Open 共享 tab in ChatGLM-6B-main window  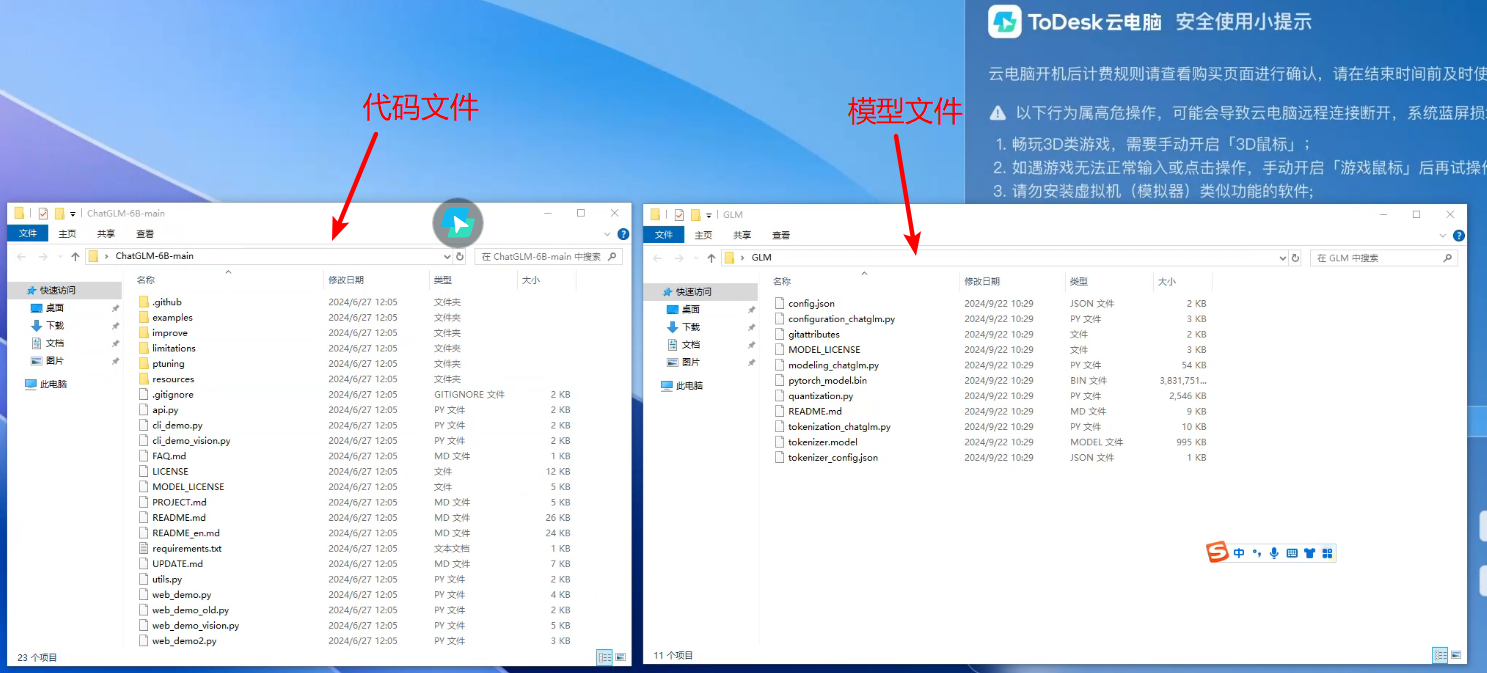click(x=106, y=234)
